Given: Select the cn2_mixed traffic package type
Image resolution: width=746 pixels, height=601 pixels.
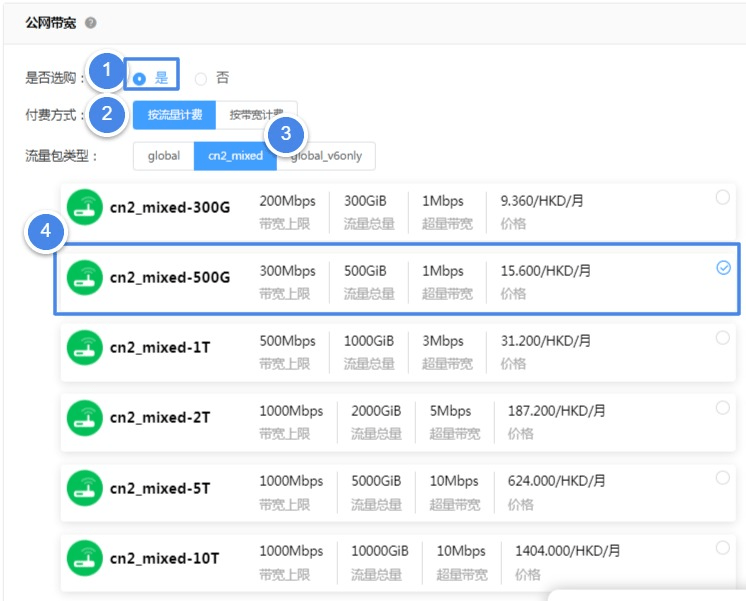Looking at the screenshot, I should [x=235, y=156].
